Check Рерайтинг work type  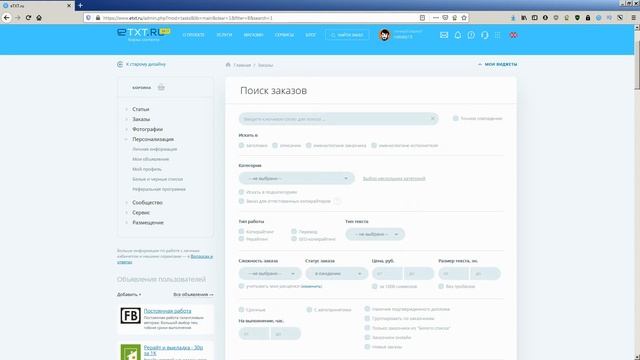(x=241, y=239)
